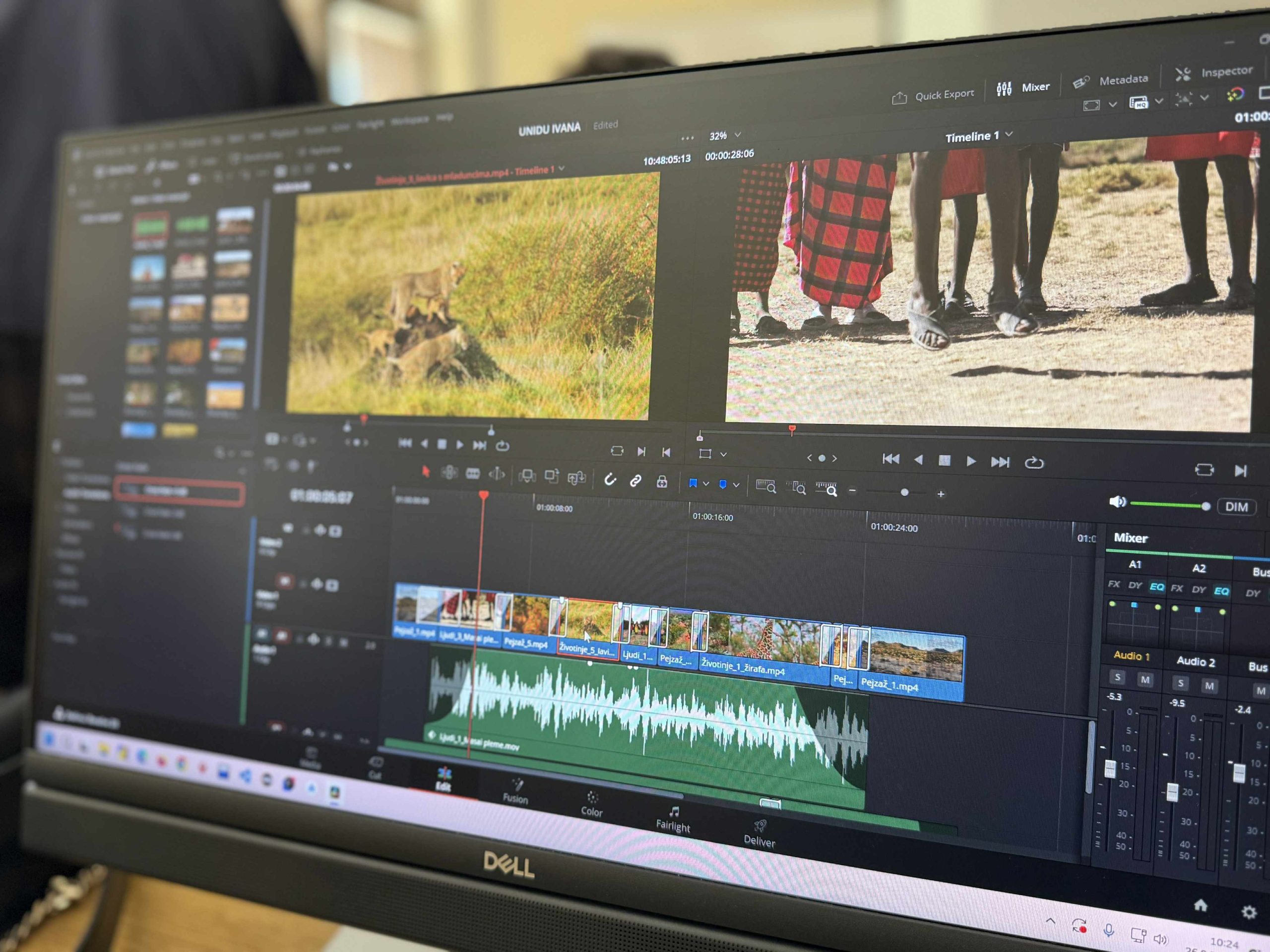Open the source viewer three-dots options menu
Screen dimensions: 1270x952
pos(687,138)
